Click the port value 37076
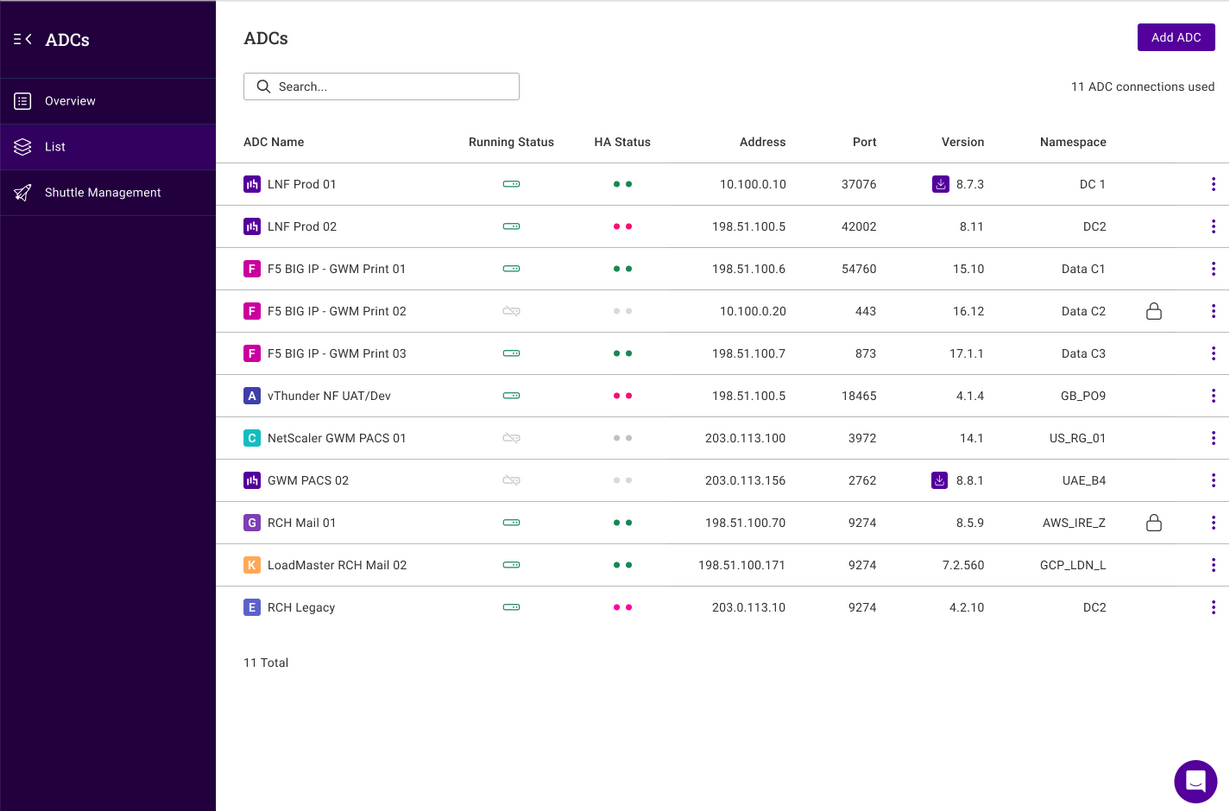 pyautogui.click(x=859, y=185)
